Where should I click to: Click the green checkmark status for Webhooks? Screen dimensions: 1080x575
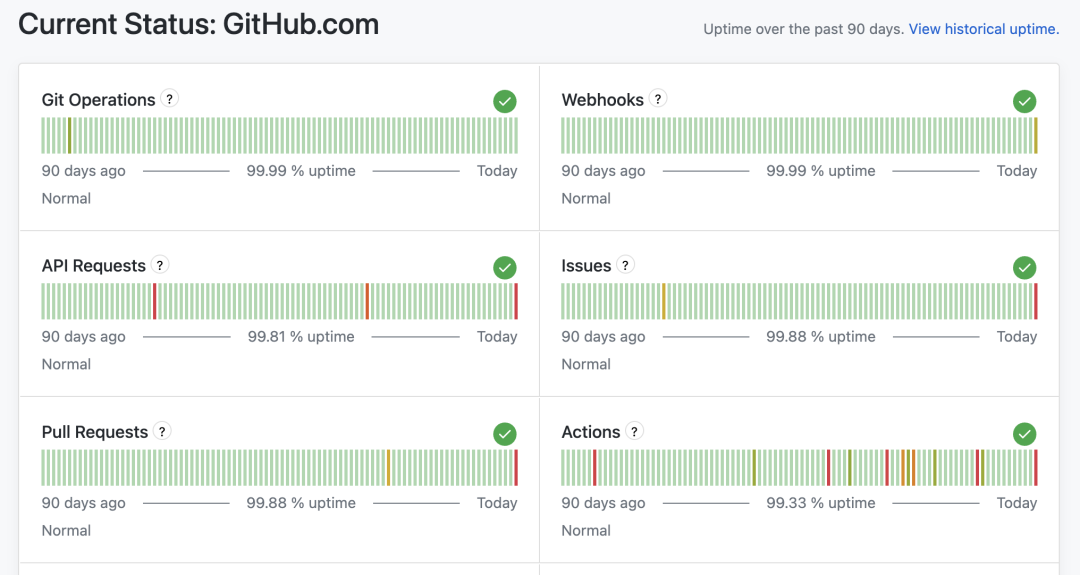(x=1025, y=101)
